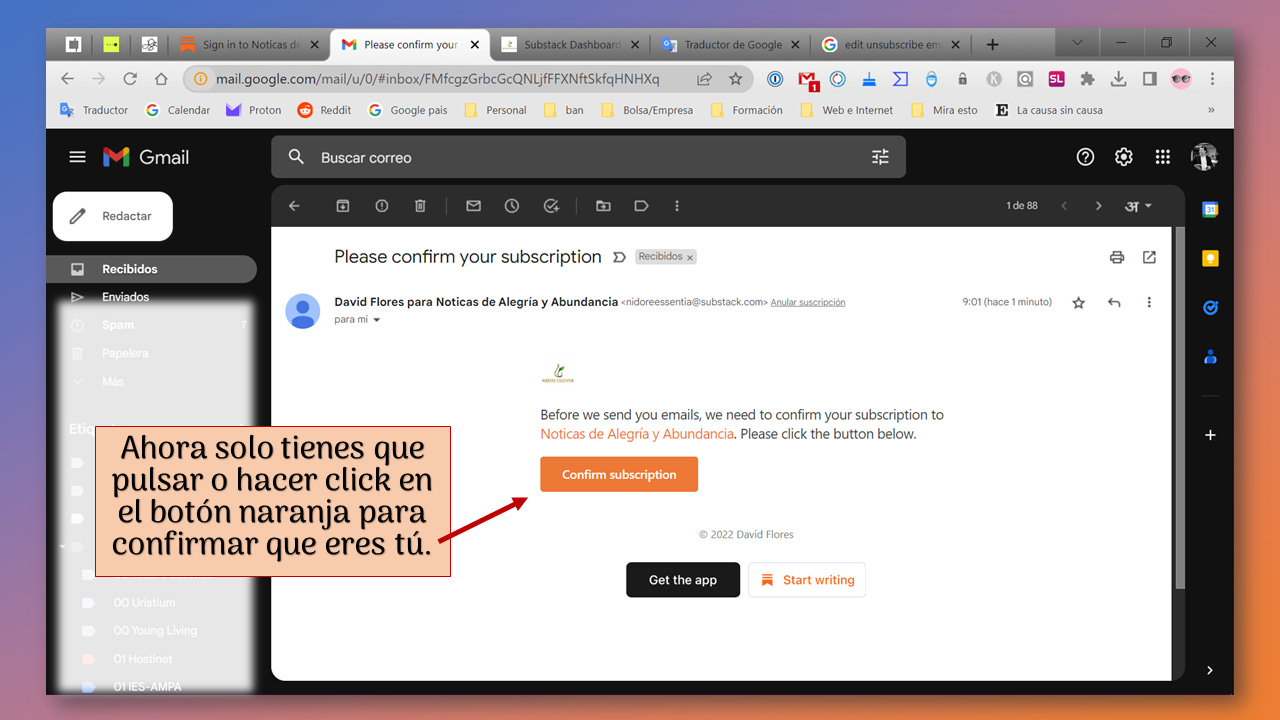Open Chrome extensions puzzle icon
This screenshot has width=1280, height=720.
(x=1087, y=79)
